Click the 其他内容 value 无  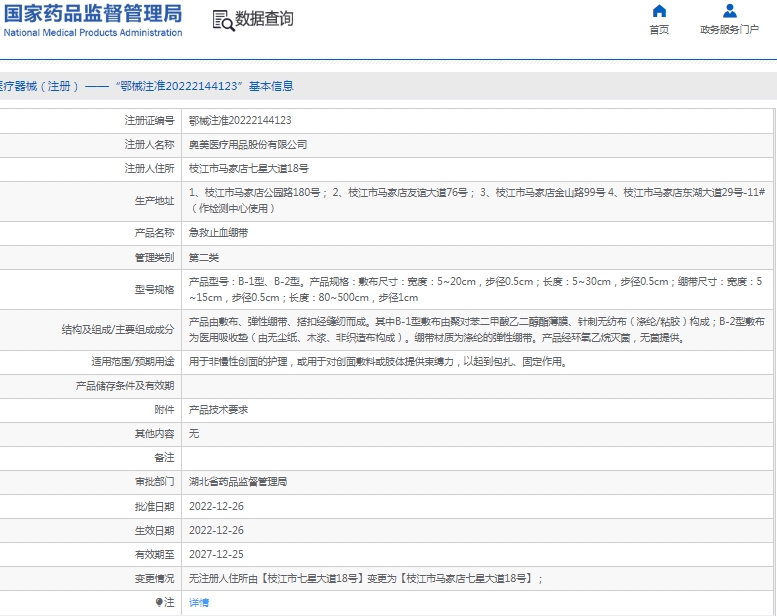click(194, 434)
